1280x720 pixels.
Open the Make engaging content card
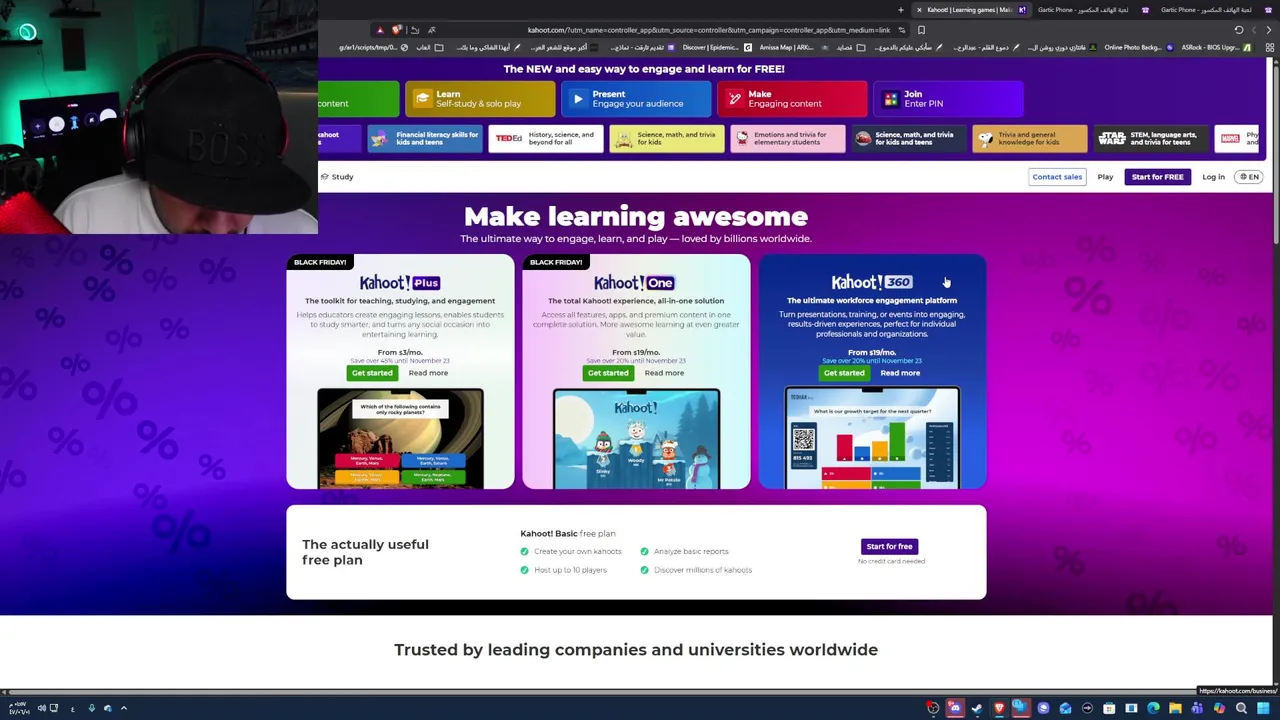point(792,99)
